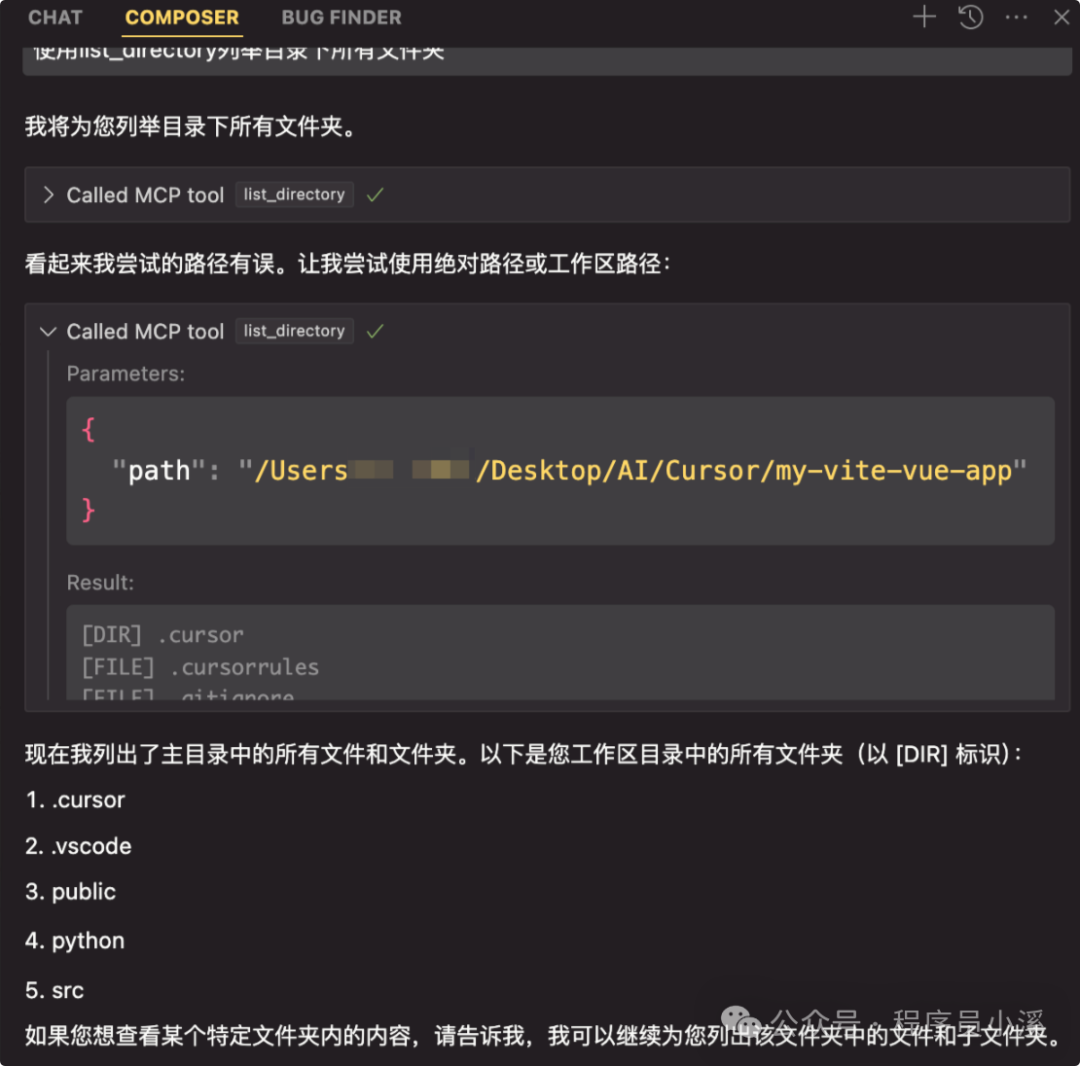1080x1066 pixels.
Task: Collapse the expanded Called MCP tool chevron
Action: point(47,331)
